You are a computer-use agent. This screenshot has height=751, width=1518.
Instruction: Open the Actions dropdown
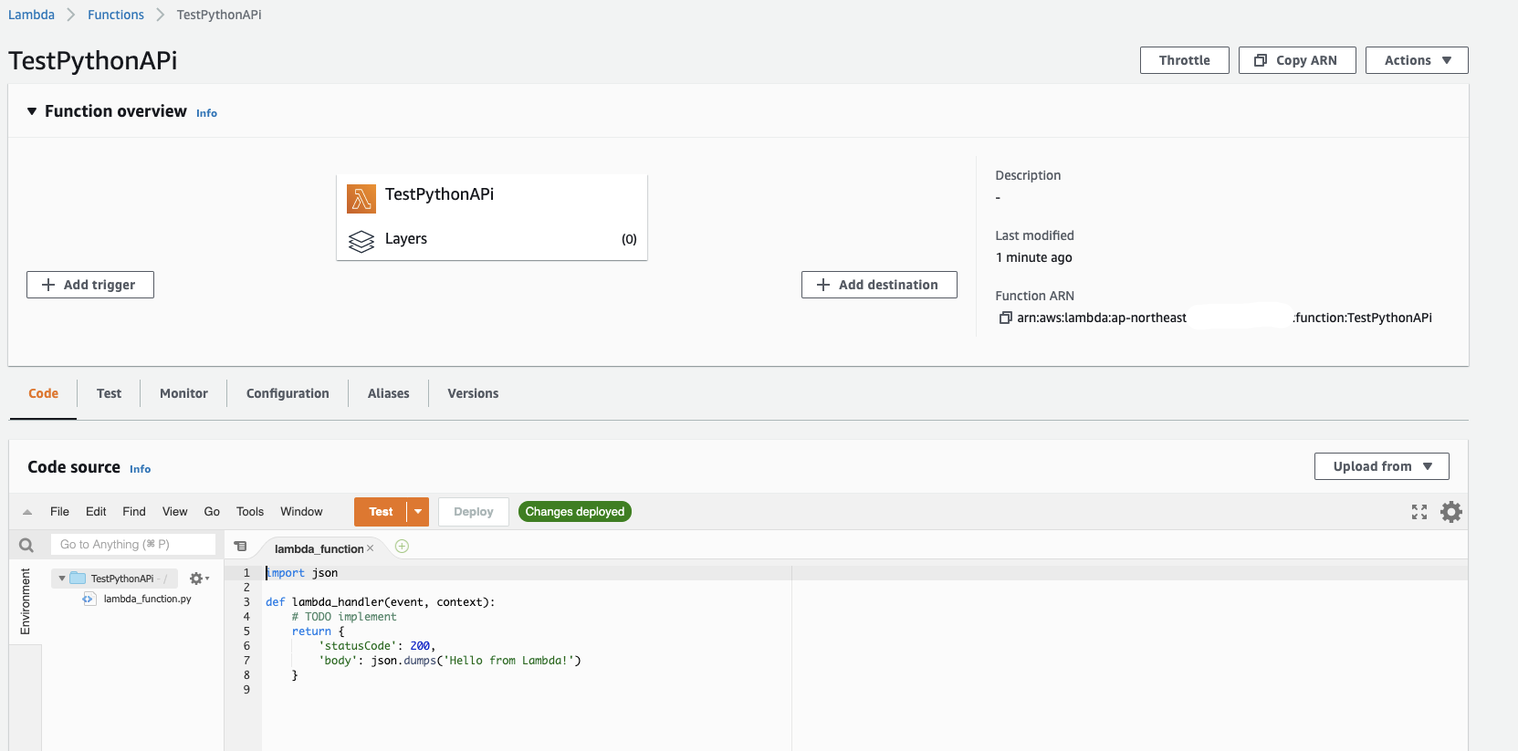(x=1417, y=60)
